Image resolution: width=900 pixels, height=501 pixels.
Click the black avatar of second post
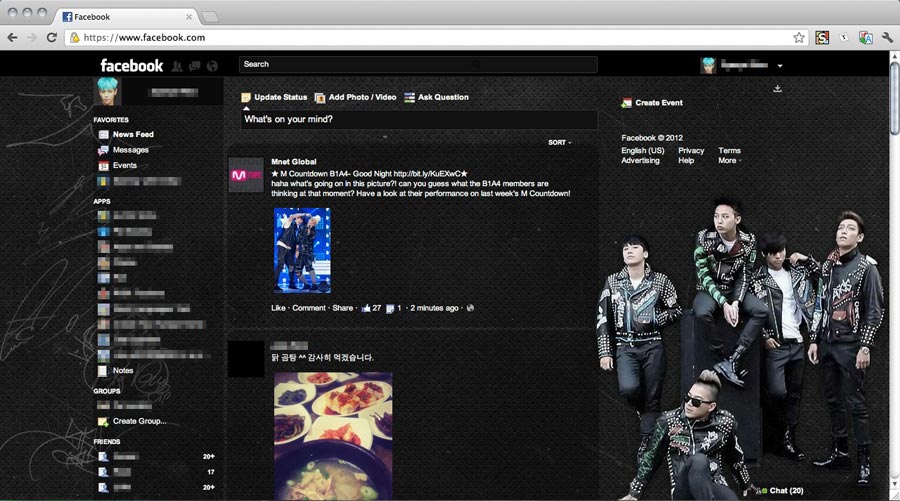(246, 359)
